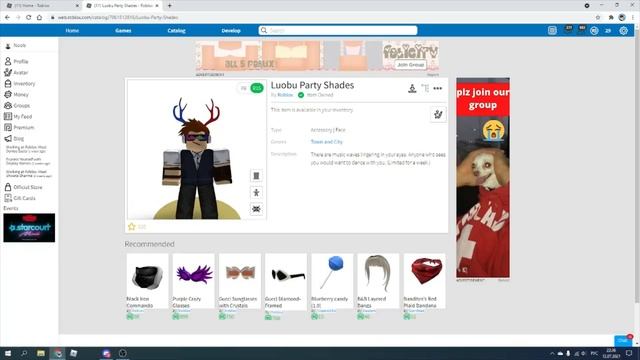Click the try-on avatar icon beside title
This screenshot has height=360, width=640.
[x=412, y=88]
